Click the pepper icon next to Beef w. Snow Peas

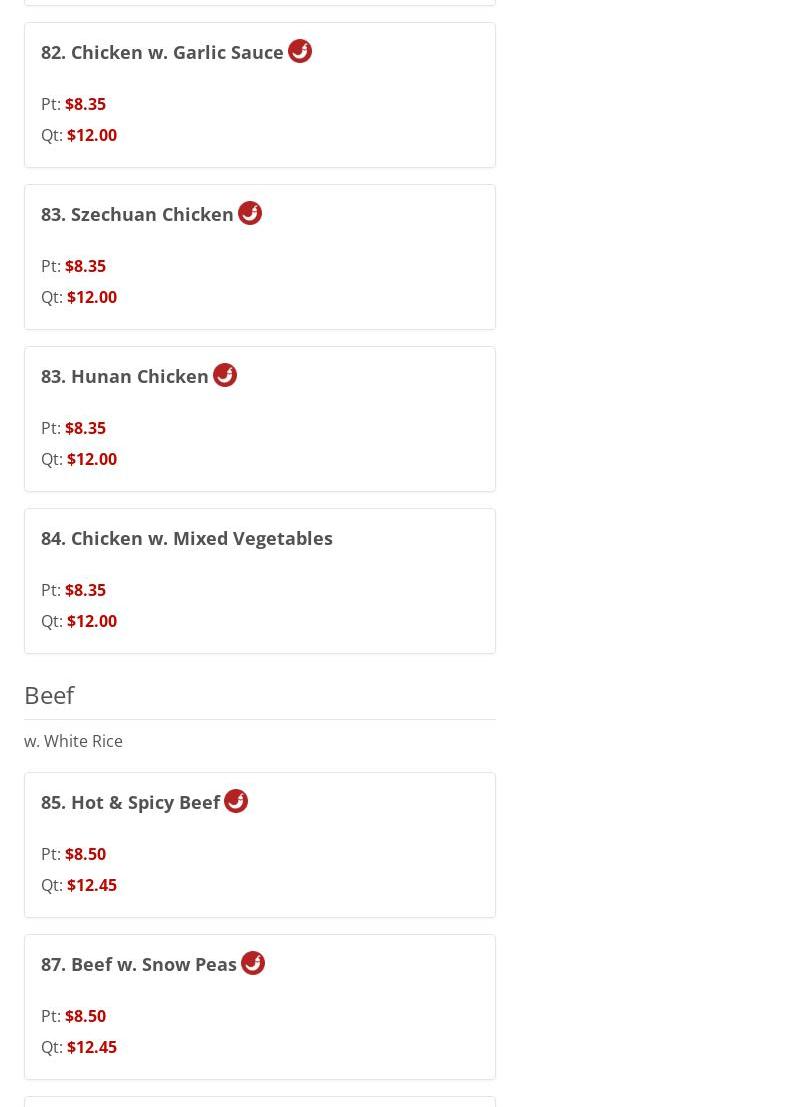[253, 963]
